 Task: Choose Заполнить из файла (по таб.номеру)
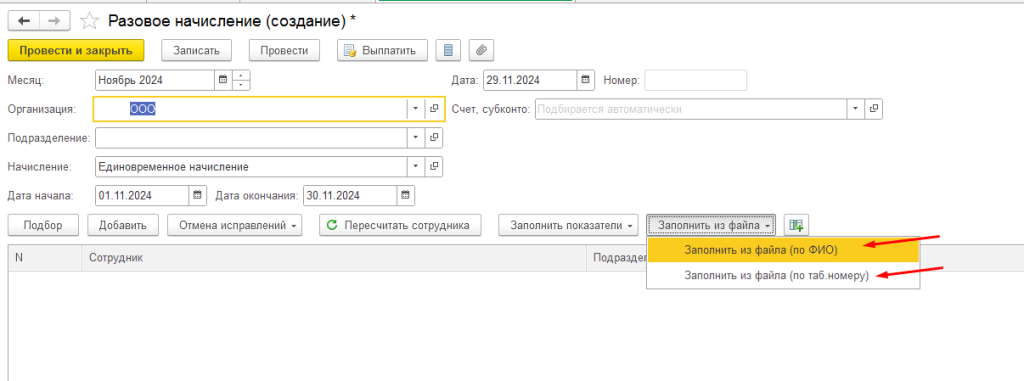(783, 276)
